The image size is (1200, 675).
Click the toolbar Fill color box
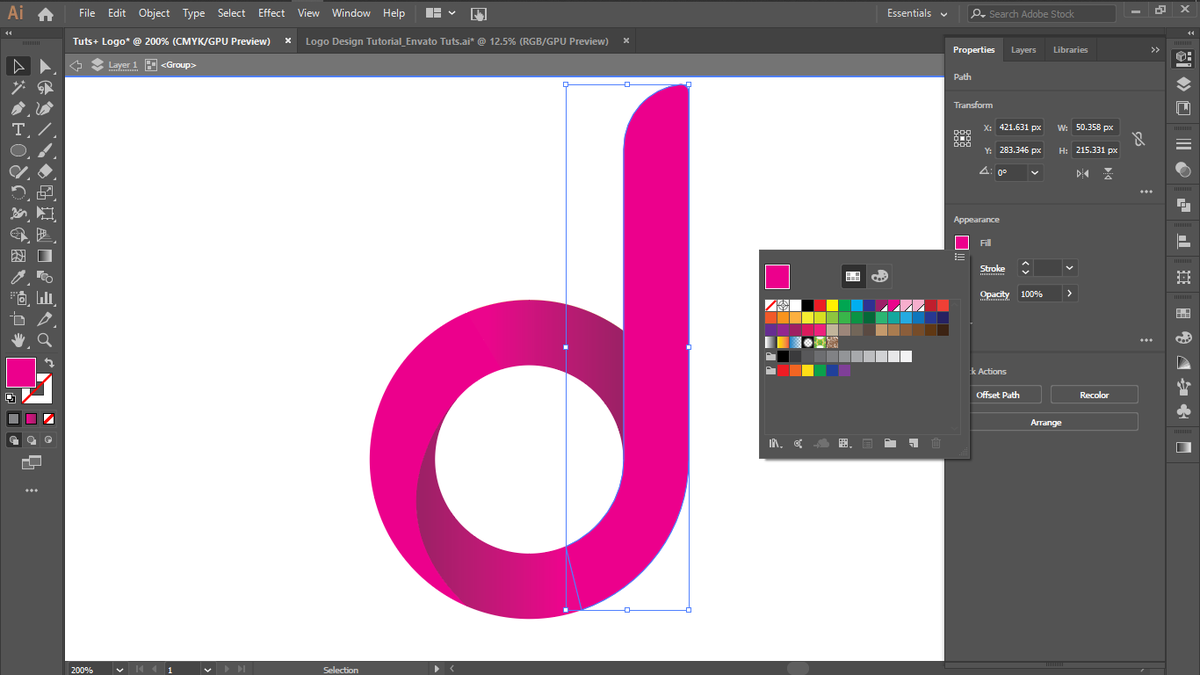pos(21,373)
